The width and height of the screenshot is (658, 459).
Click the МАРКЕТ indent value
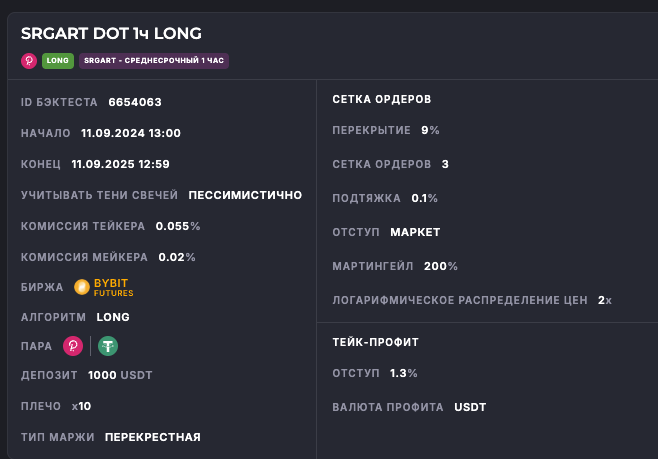(415, 232)
